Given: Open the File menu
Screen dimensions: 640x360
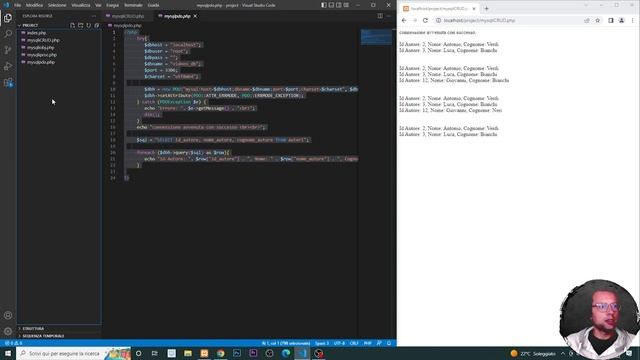Looking at the screenshot, I should point(17,5).
